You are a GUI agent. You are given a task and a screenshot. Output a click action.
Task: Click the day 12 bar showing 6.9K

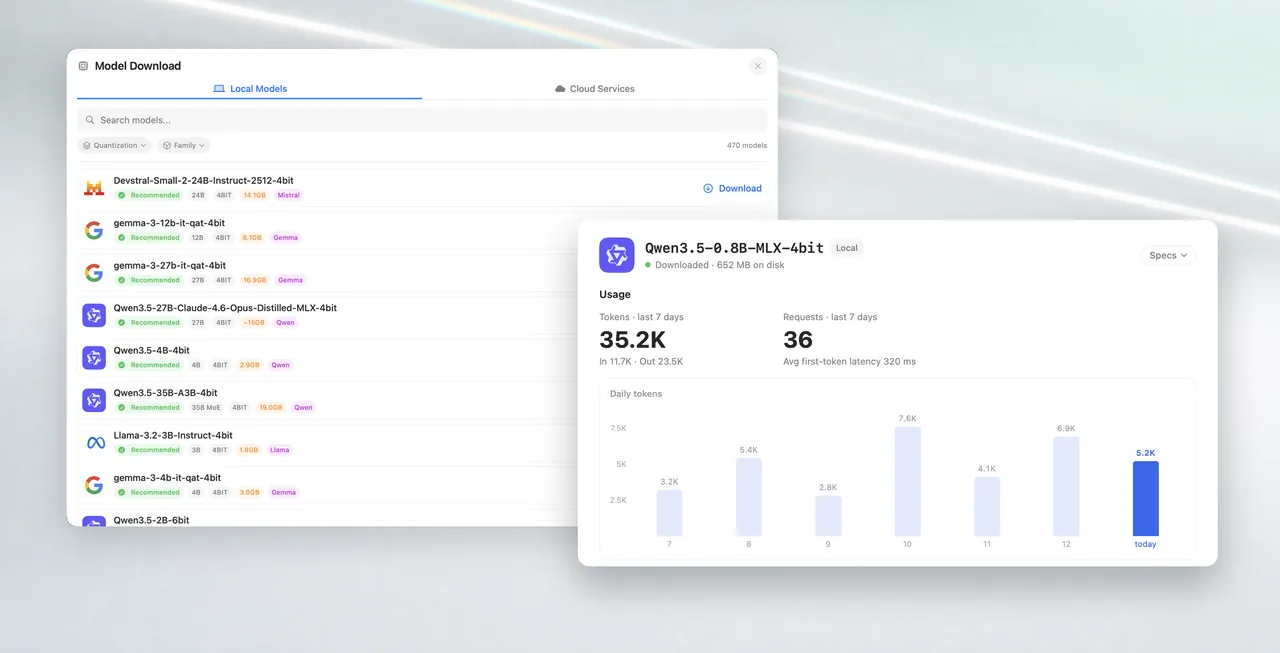tap(1066, 487)
